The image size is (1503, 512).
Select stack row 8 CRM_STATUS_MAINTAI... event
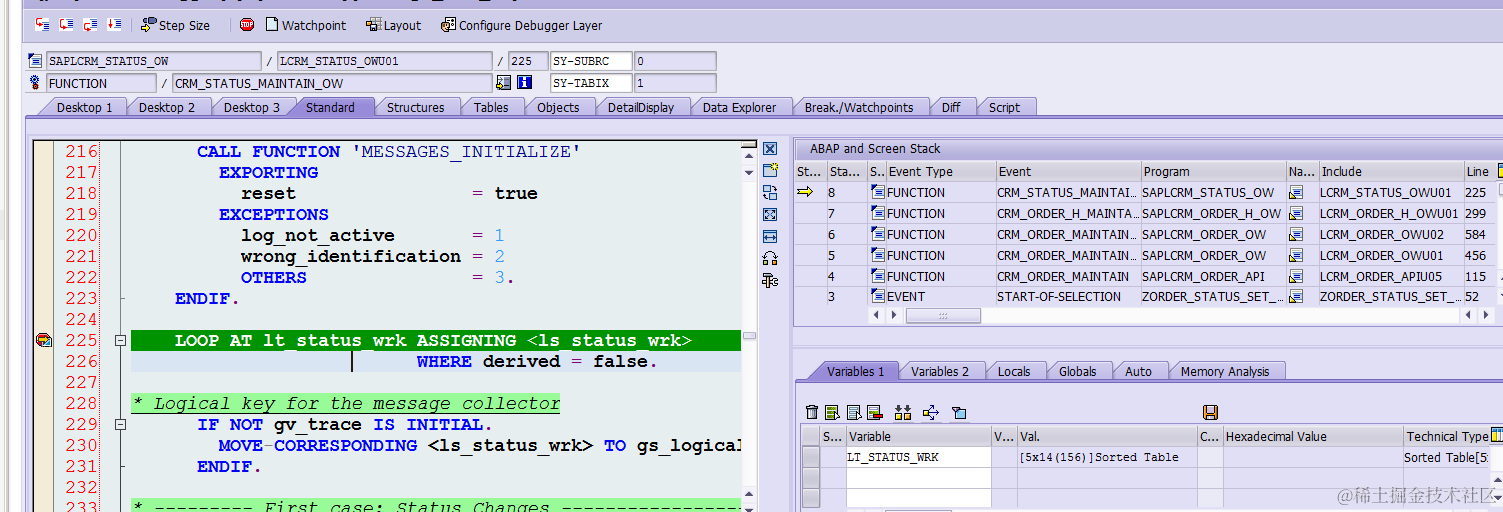point(1068,193)
